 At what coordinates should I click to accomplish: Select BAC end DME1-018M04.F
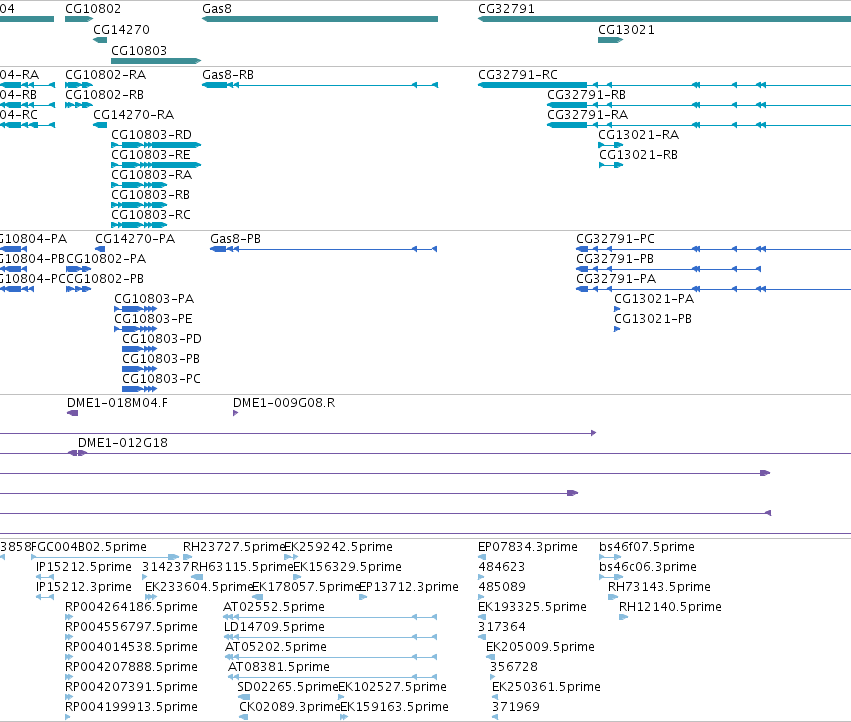click(117, 403)
